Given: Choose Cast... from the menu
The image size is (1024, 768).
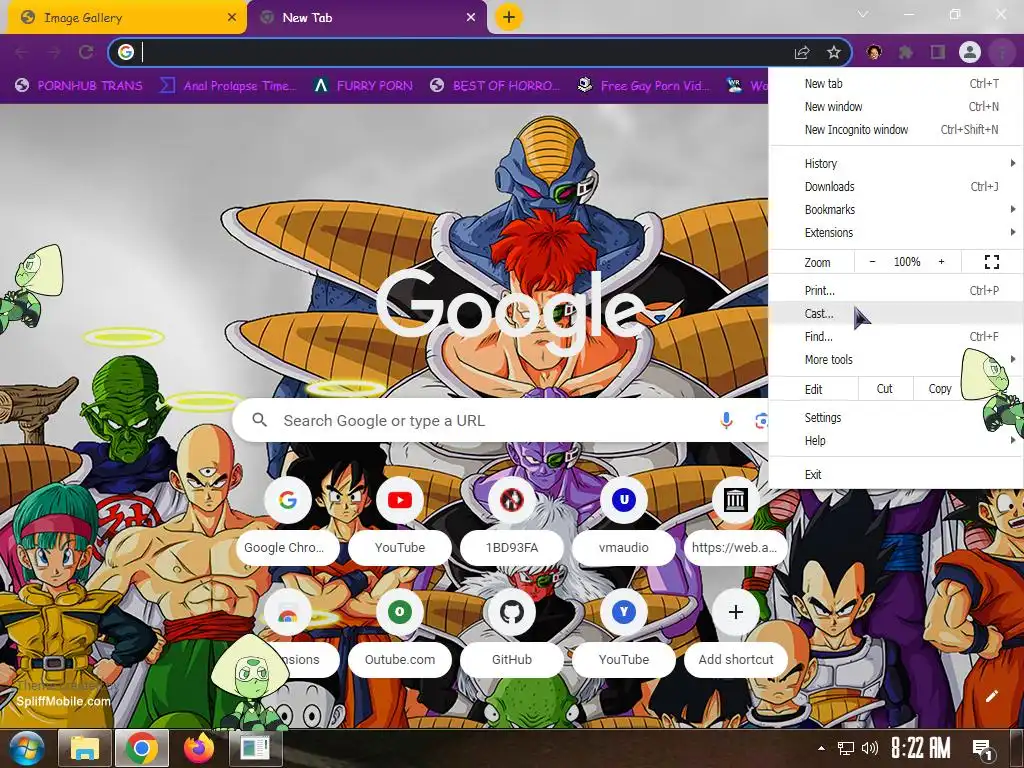Looking at the screenshot, I should coord(895,313).
